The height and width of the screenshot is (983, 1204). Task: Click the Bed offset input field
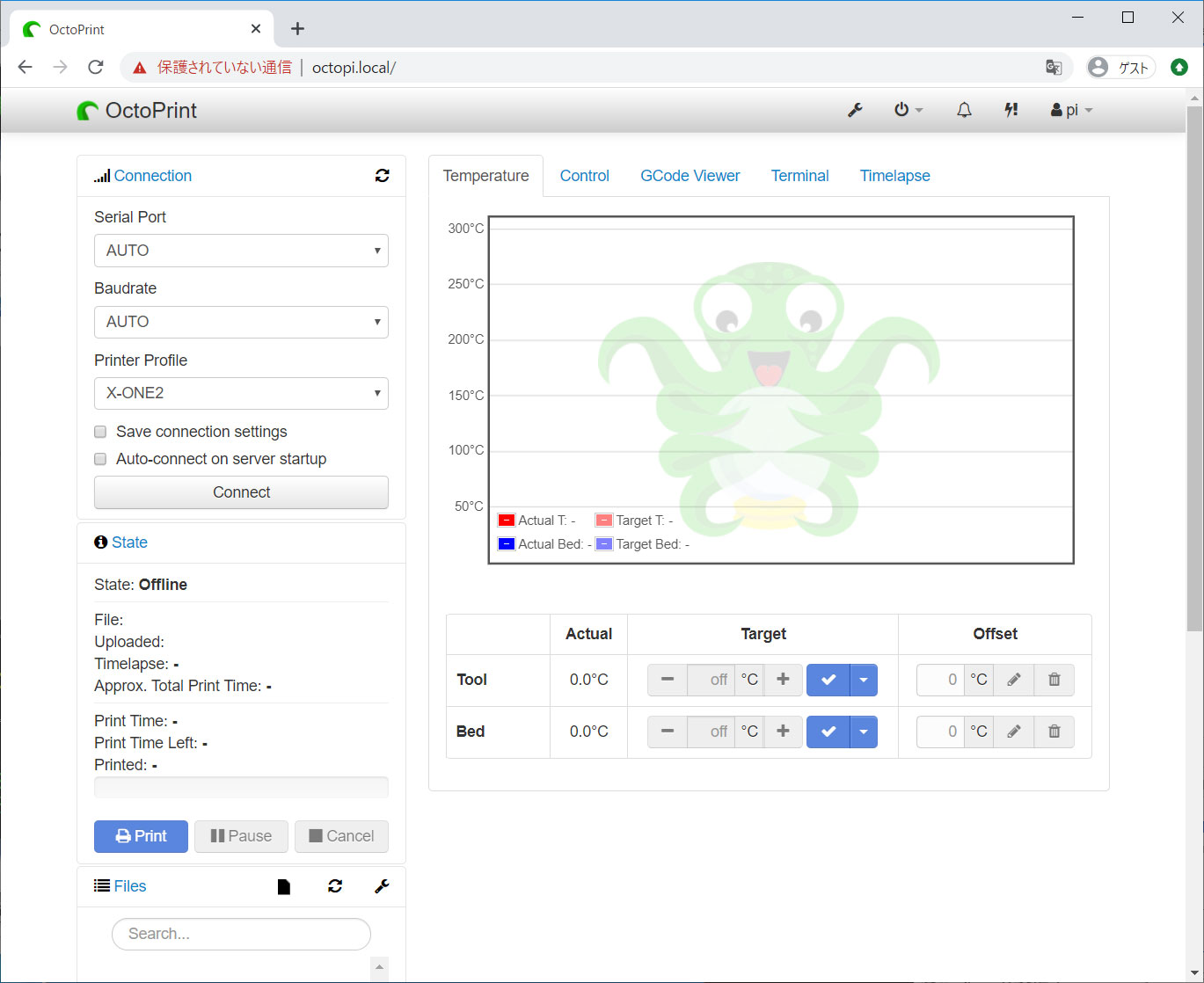point(940,732)
